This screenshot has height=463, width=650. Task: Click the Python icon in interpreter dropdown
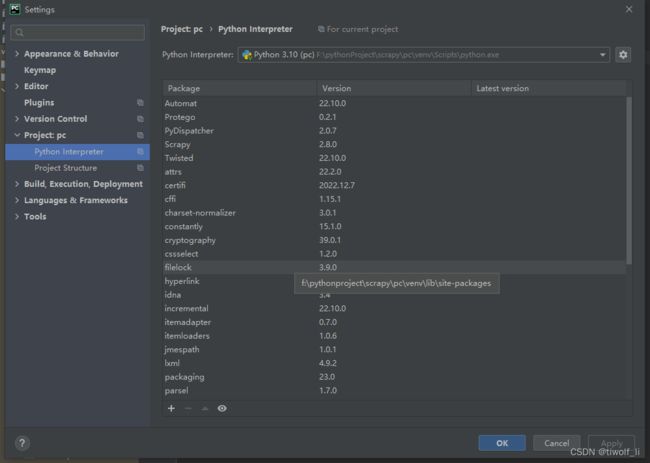coord(247,55)
